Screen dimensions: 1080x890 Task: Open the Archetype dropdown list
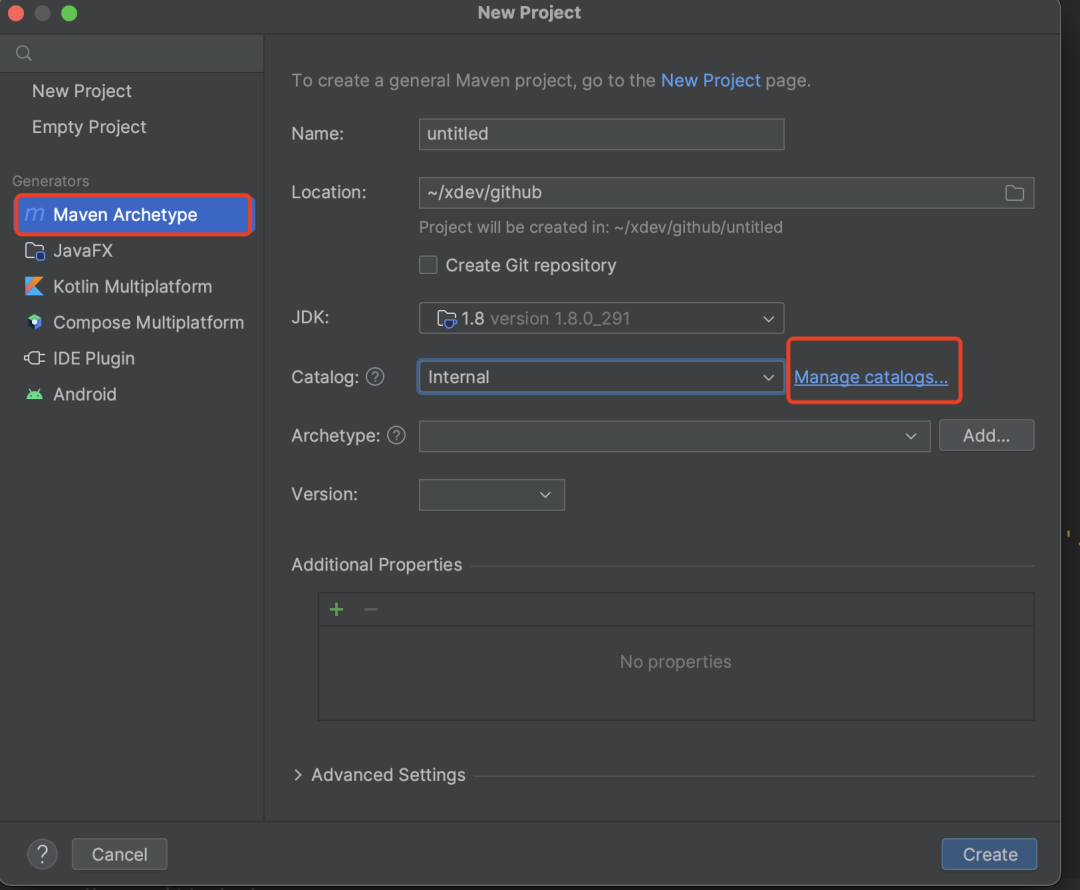tap(674, 436)
